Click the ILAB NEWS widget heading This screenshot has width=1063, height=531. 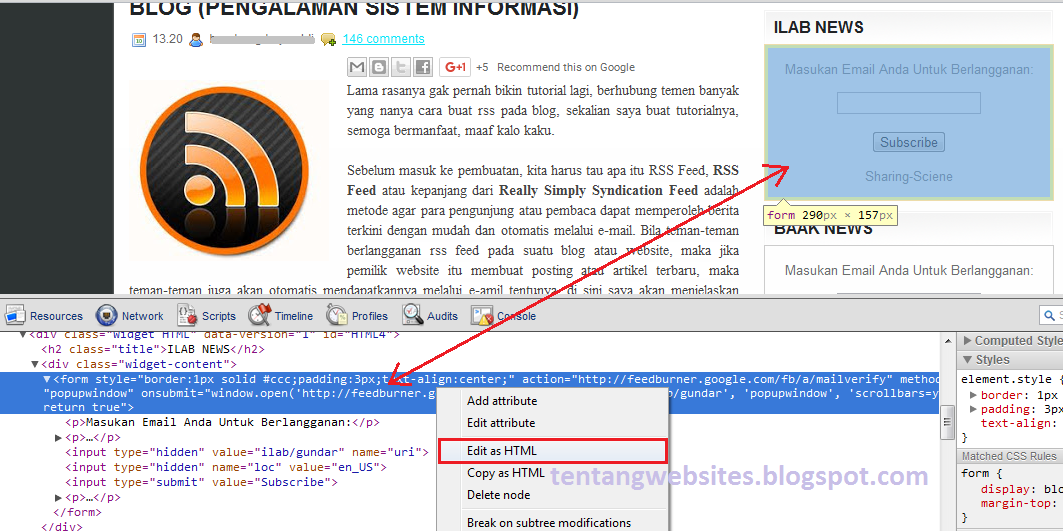coord(818,27)
